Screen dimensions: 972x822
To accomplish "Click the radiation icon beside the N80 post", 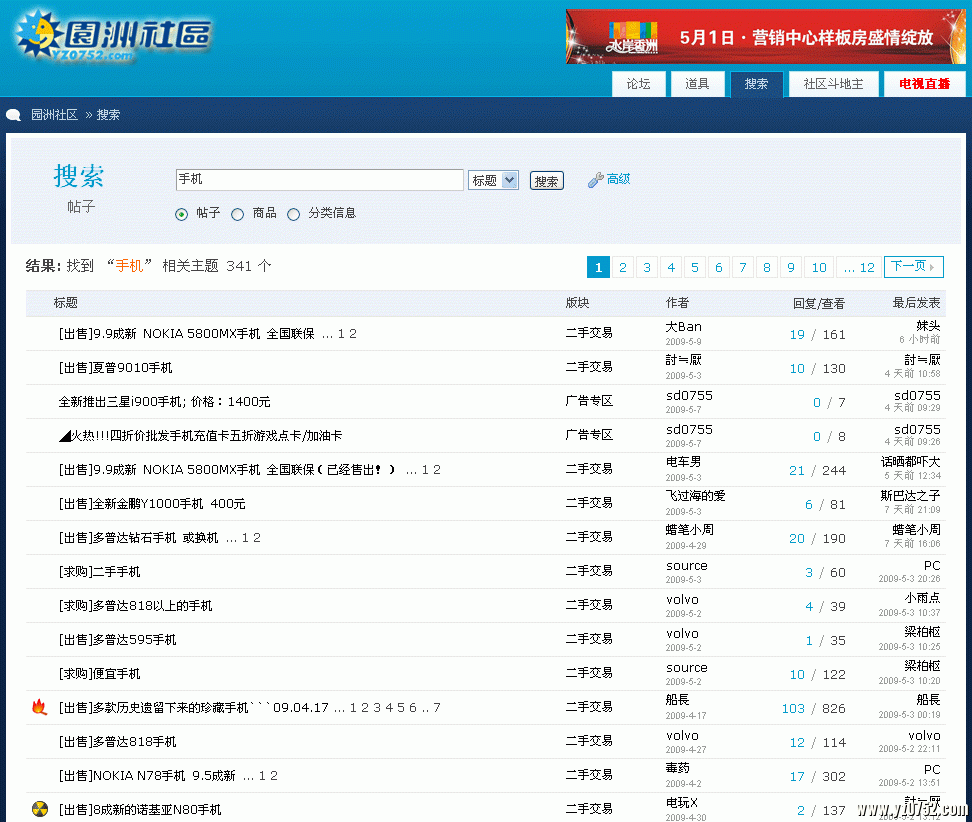I will click(x=39, y=809).
